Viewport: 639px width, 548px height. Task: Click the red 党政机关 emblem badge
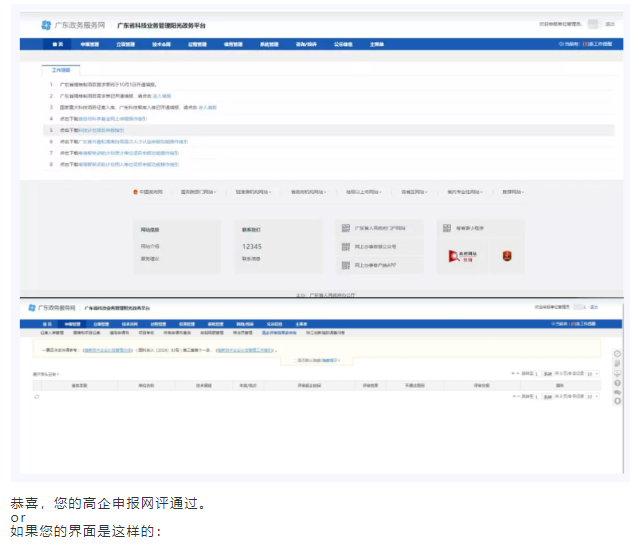coord(507,256)
